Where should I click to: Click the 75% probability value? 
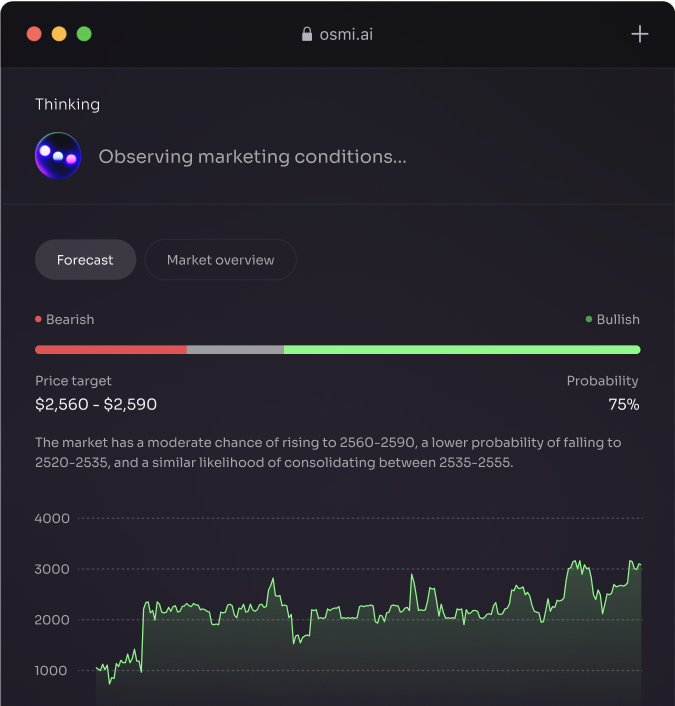click(623, 405)
